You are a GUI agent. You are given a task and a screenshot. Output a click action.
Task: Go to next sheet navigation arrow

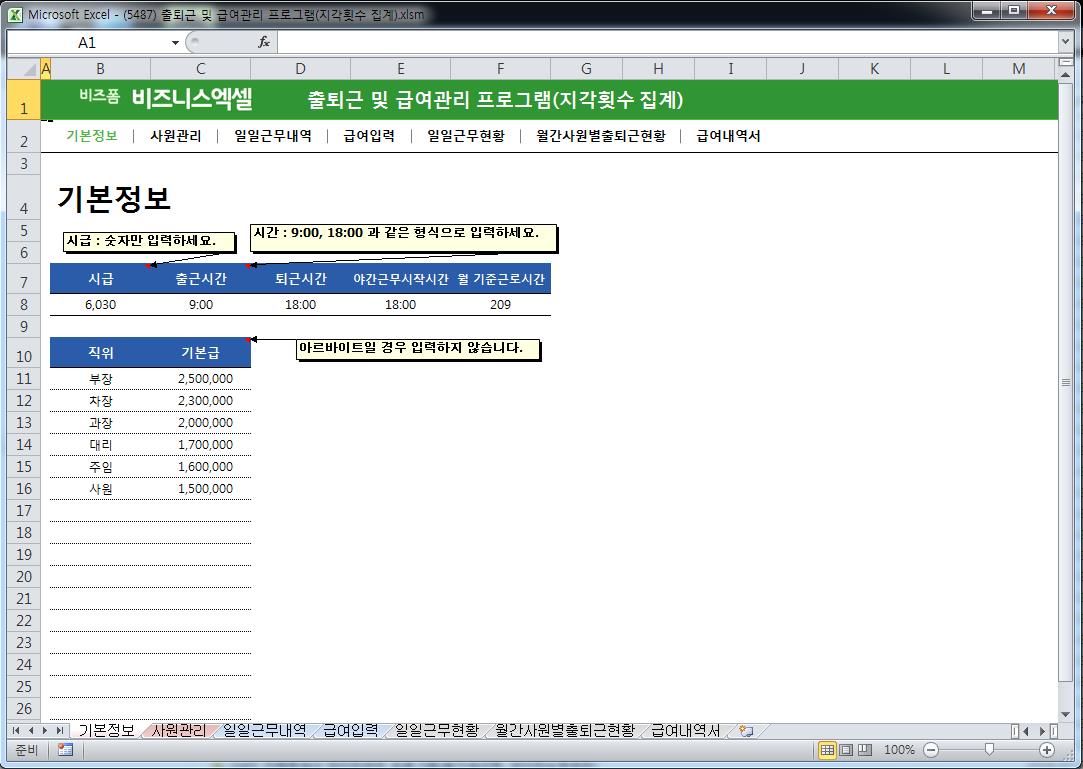pos(45,730)
